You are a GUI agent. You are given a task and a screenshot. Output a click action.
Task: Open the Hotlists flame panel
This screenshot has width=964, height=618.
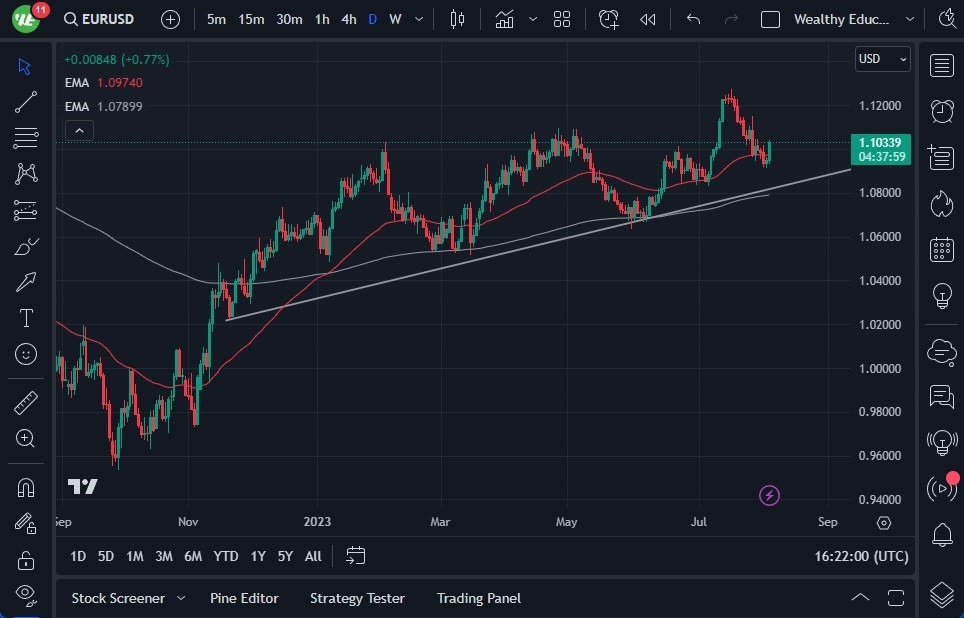941,203
